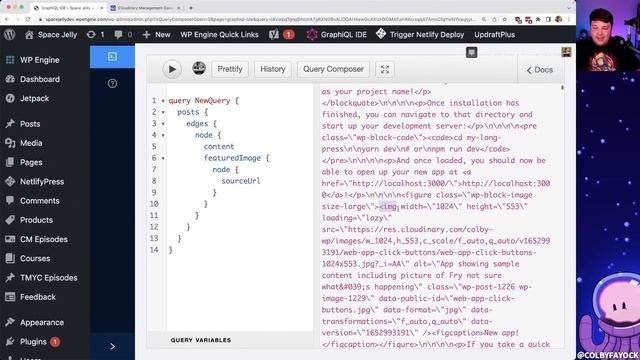Expand the sidebar with the right chevron
Image resolution: width=640 pixels, height=360 pixels.
pyautogui.click(x=112, y=346)
